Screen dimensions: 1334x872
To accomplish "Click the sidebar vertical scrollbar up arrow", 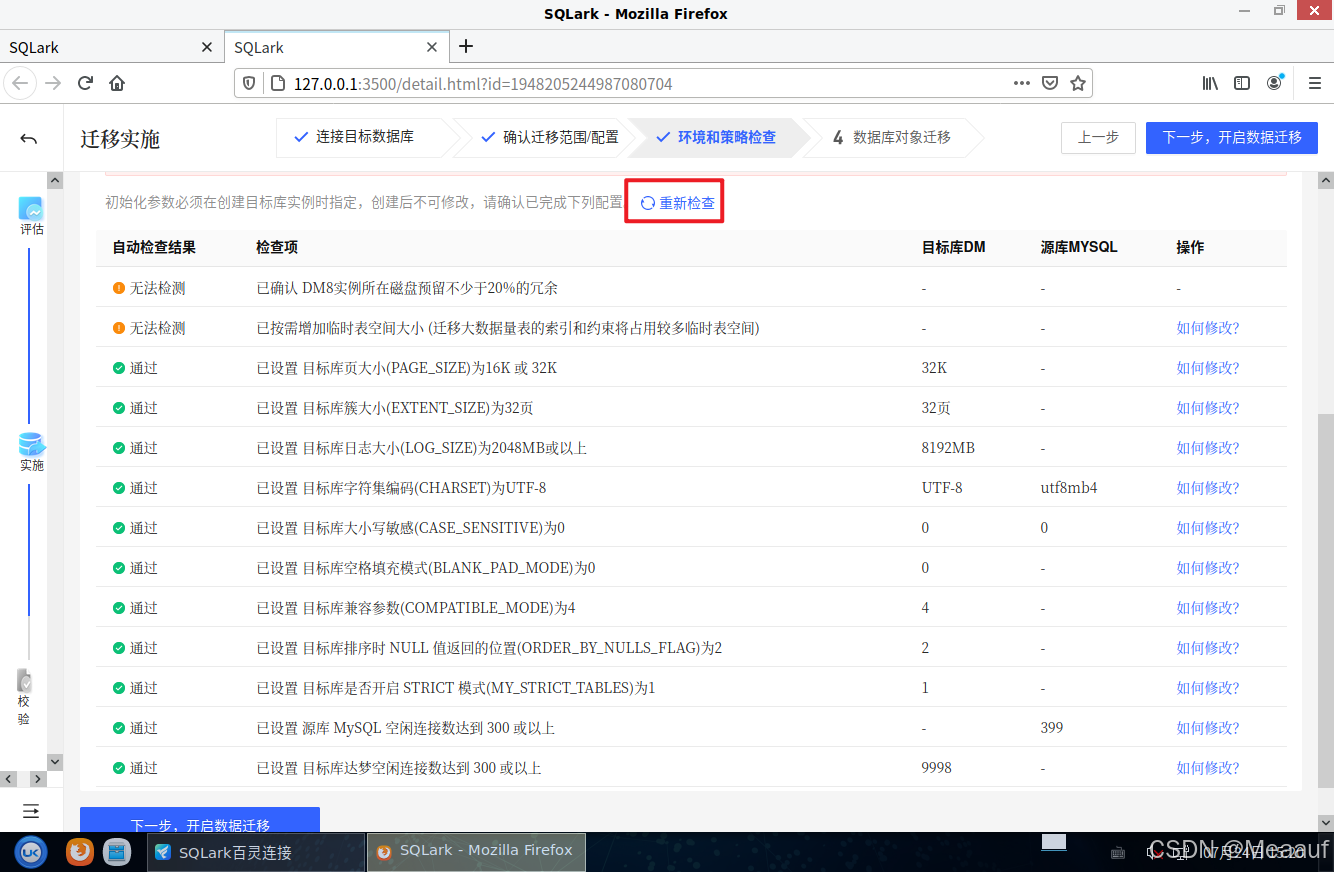I will [55, 181].
